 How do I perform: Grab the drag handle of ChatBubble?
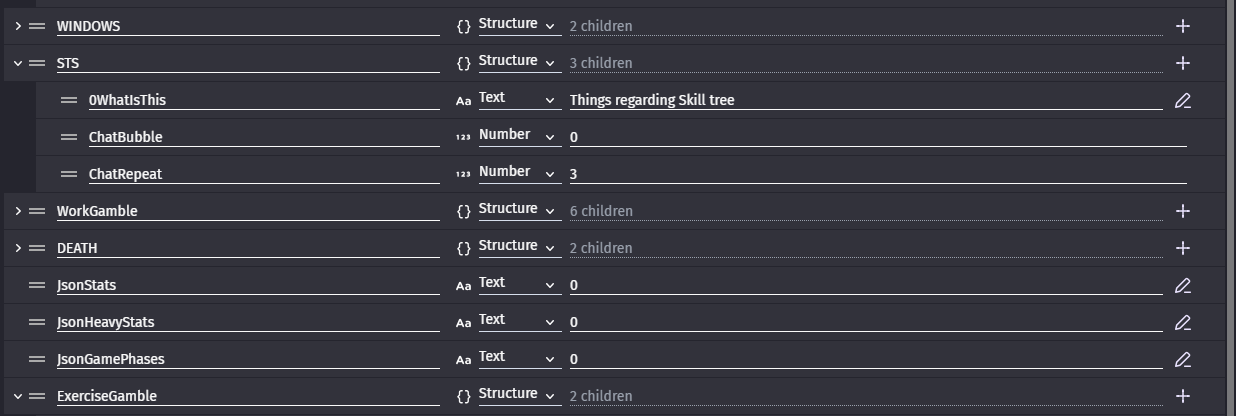(69, 137)
